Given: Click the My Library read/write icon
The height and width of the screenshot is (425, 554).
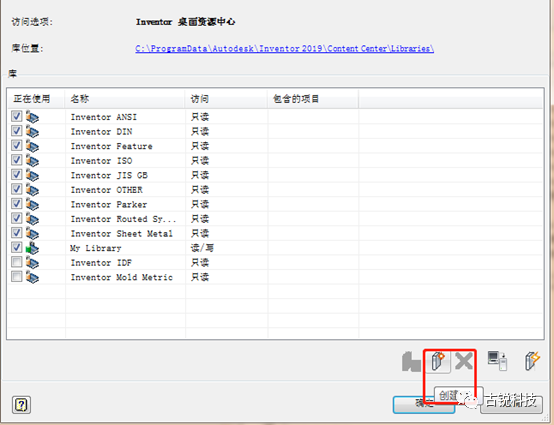Looking at the screenshot, I should pos(32,248).
